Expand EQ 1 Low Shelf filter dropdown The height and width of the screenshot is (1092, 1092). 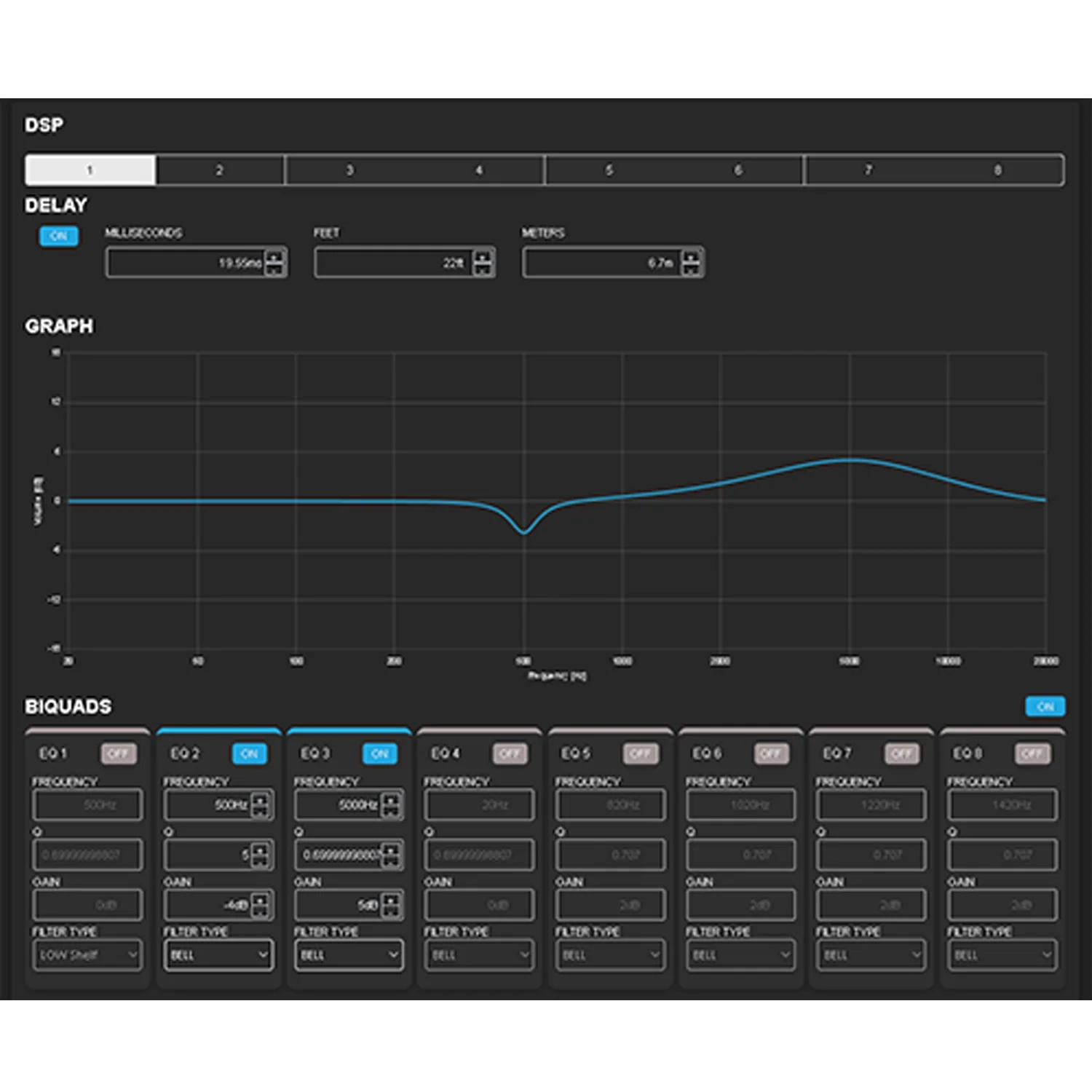click(x=87, y=954)
